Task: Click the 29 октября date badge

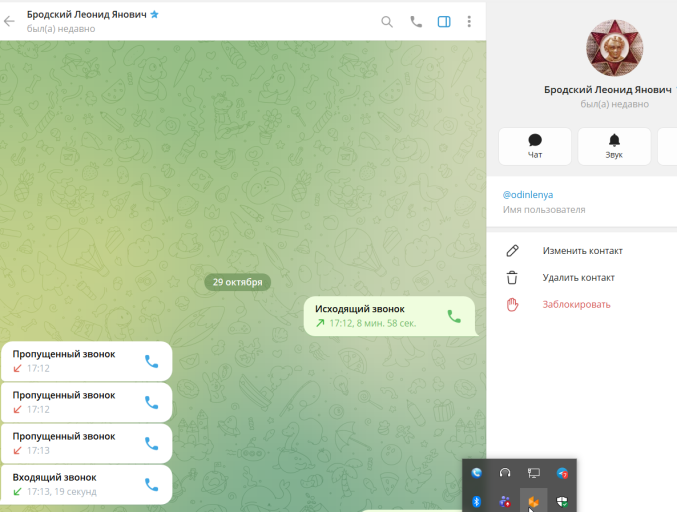Action: coord(237,282)
